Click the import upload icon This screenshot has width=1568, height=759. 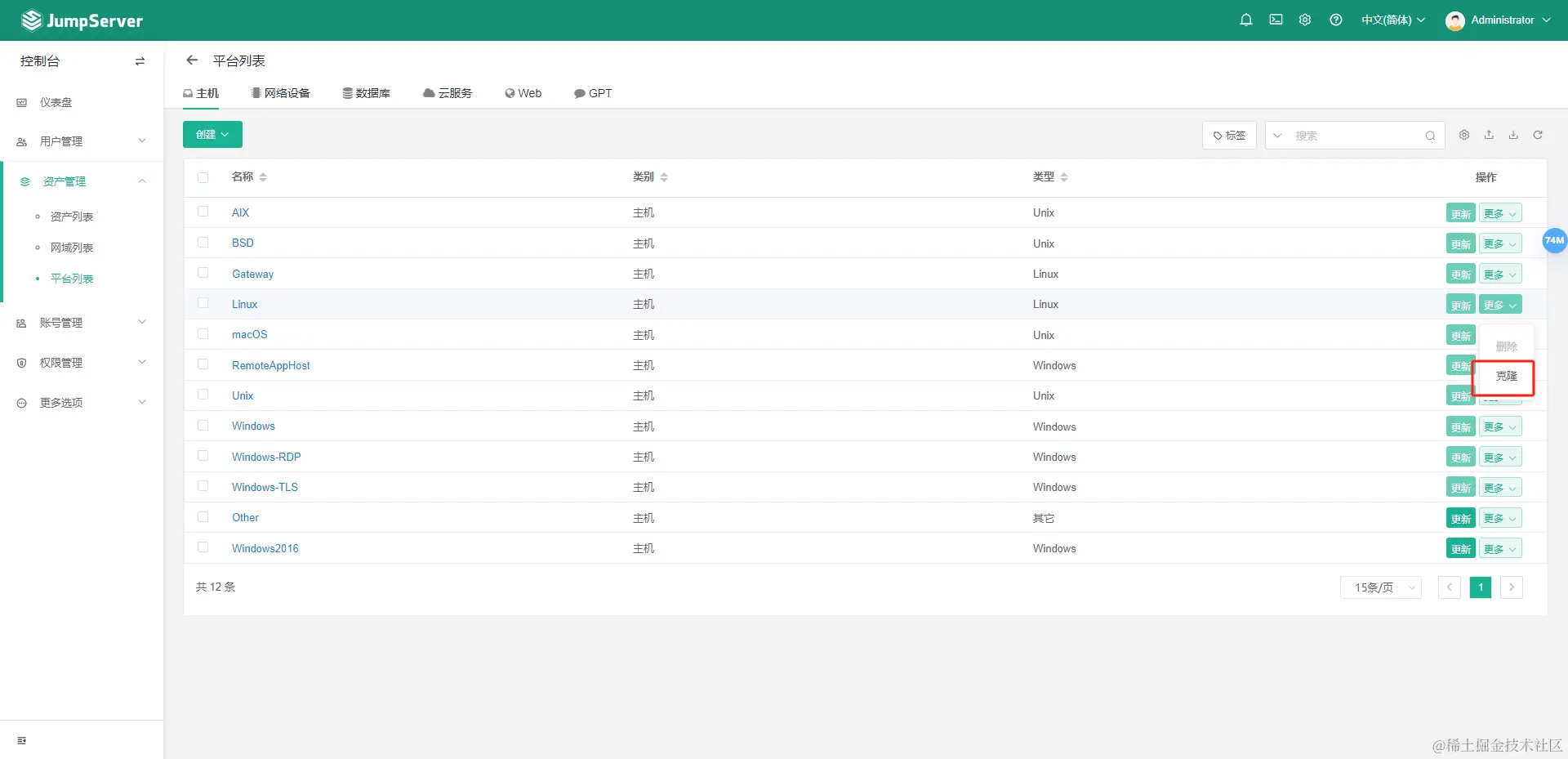click(x=1489, y=135)
